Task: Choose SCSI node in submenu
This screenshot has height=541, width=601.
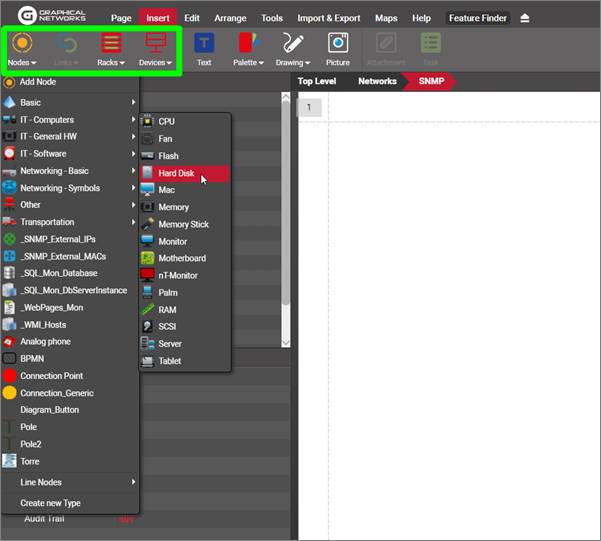Action: pos(185,326)
